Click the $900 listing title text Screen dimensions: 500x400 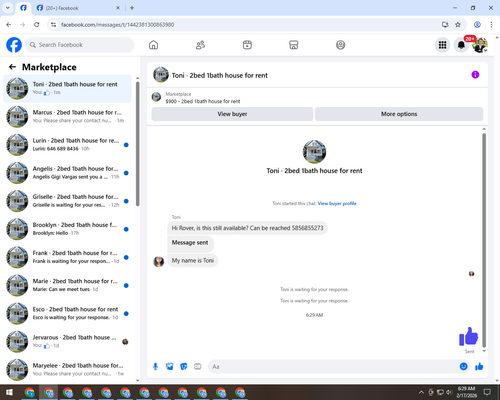pos(203,101)
